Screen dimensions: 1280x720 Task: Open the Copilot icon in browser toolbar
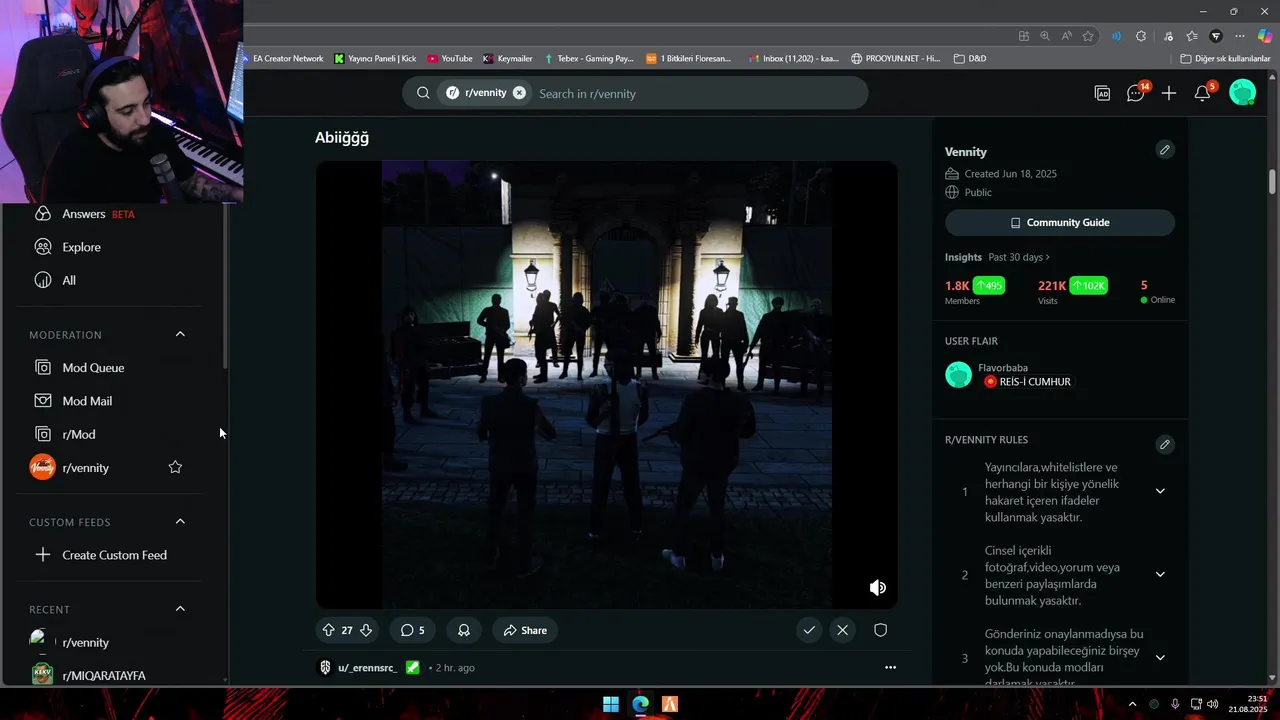tap(1264, 36)
